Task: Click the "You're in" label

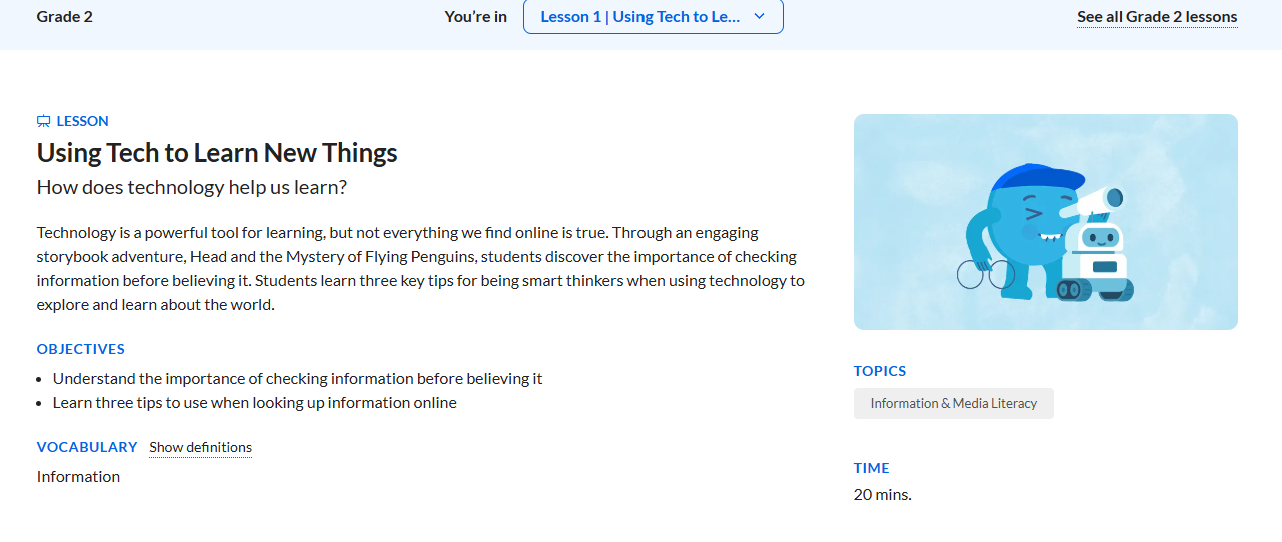Action: click(476, 17)
